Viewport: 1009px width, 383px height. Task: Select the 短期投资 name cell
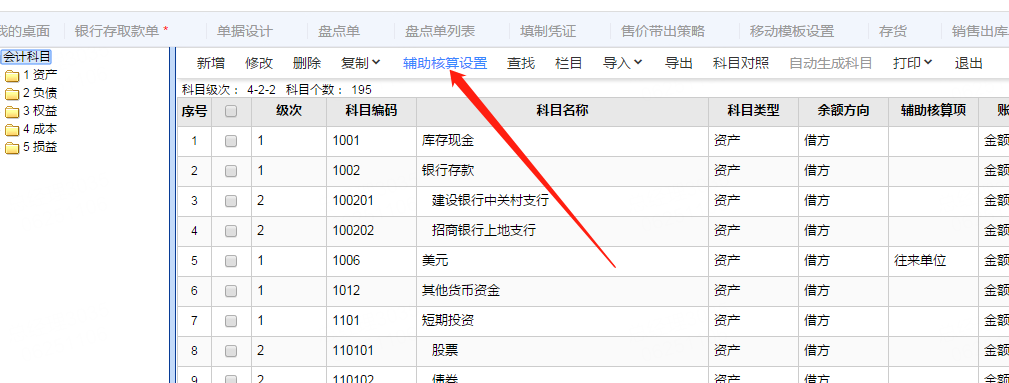[x=562, y=321]
